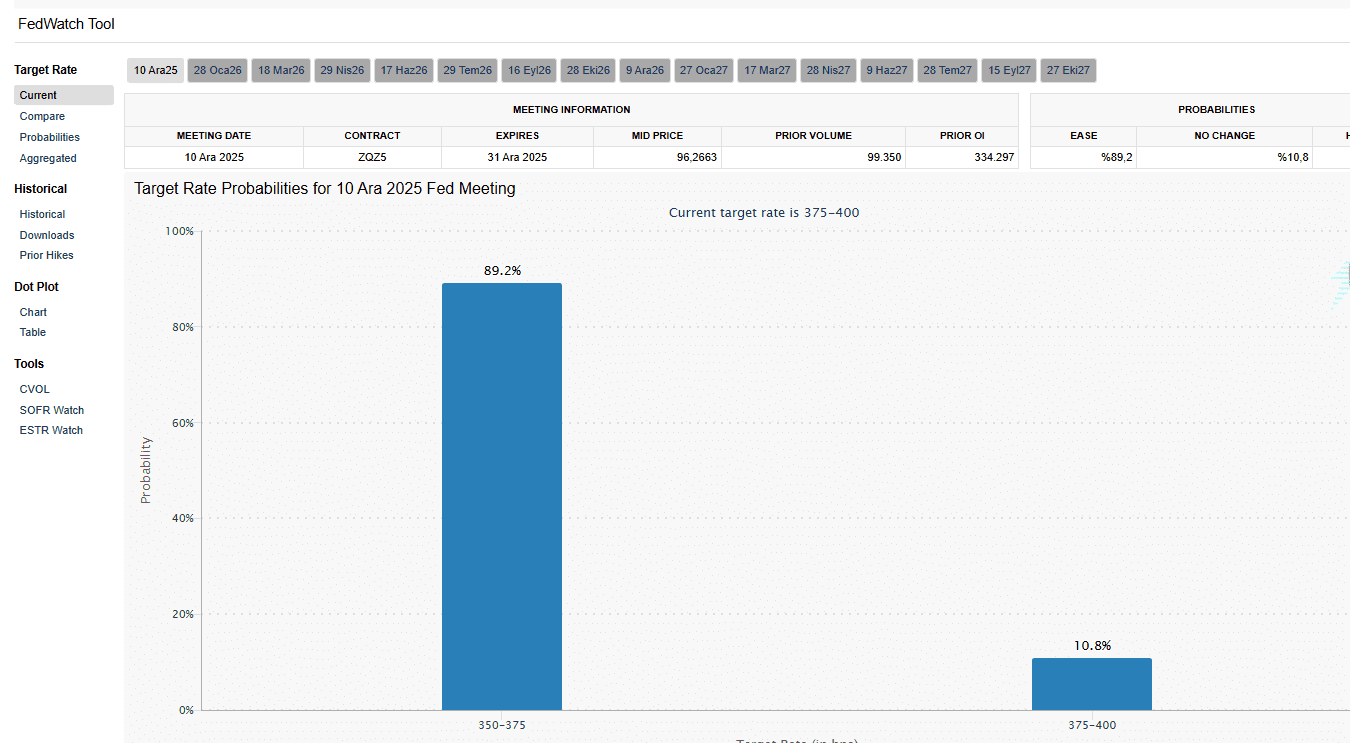
Task: Select the 10 Ara25 meeting tab
Action: point(156,71)
